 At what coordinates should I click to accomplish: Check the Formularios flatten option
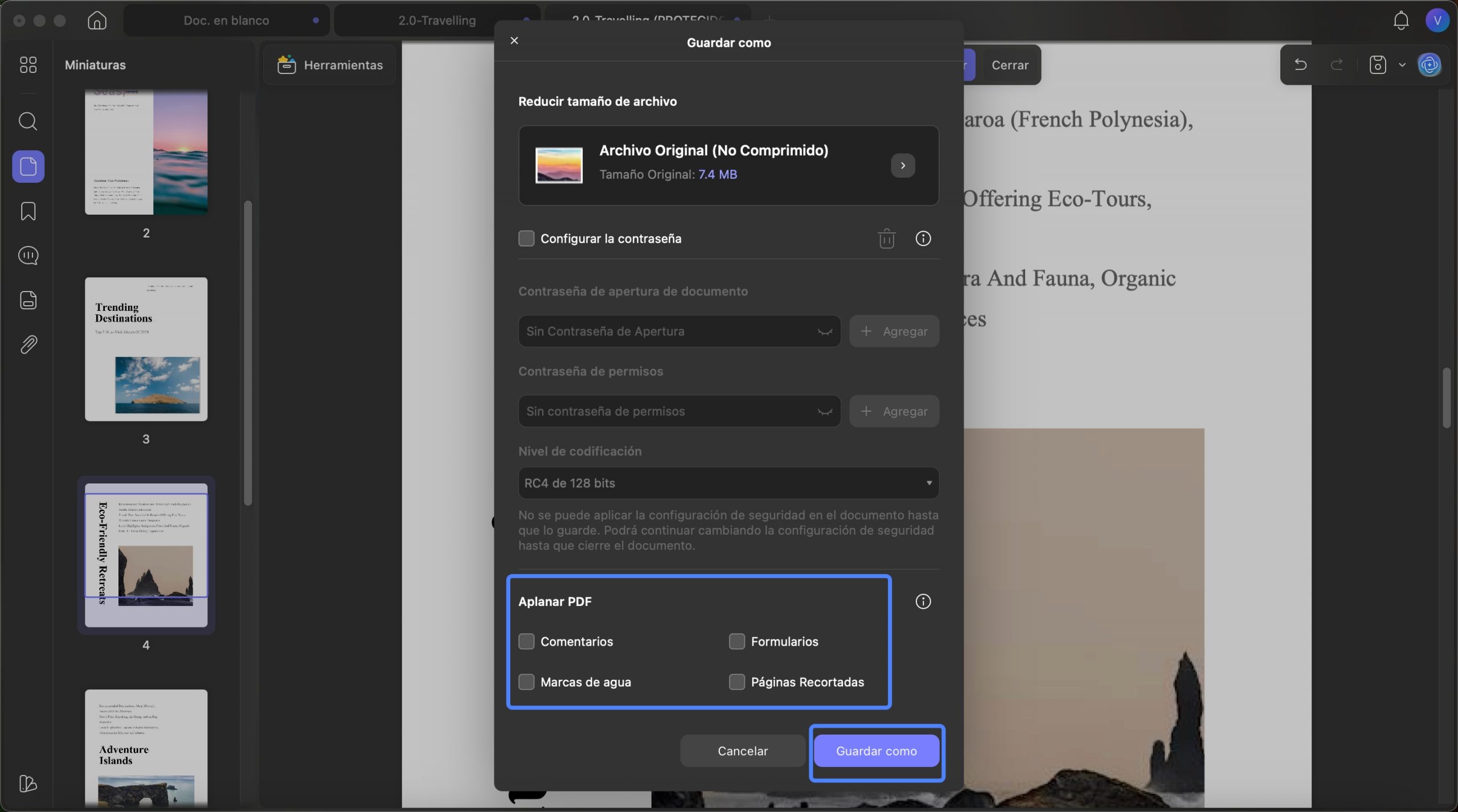point(736,641)
